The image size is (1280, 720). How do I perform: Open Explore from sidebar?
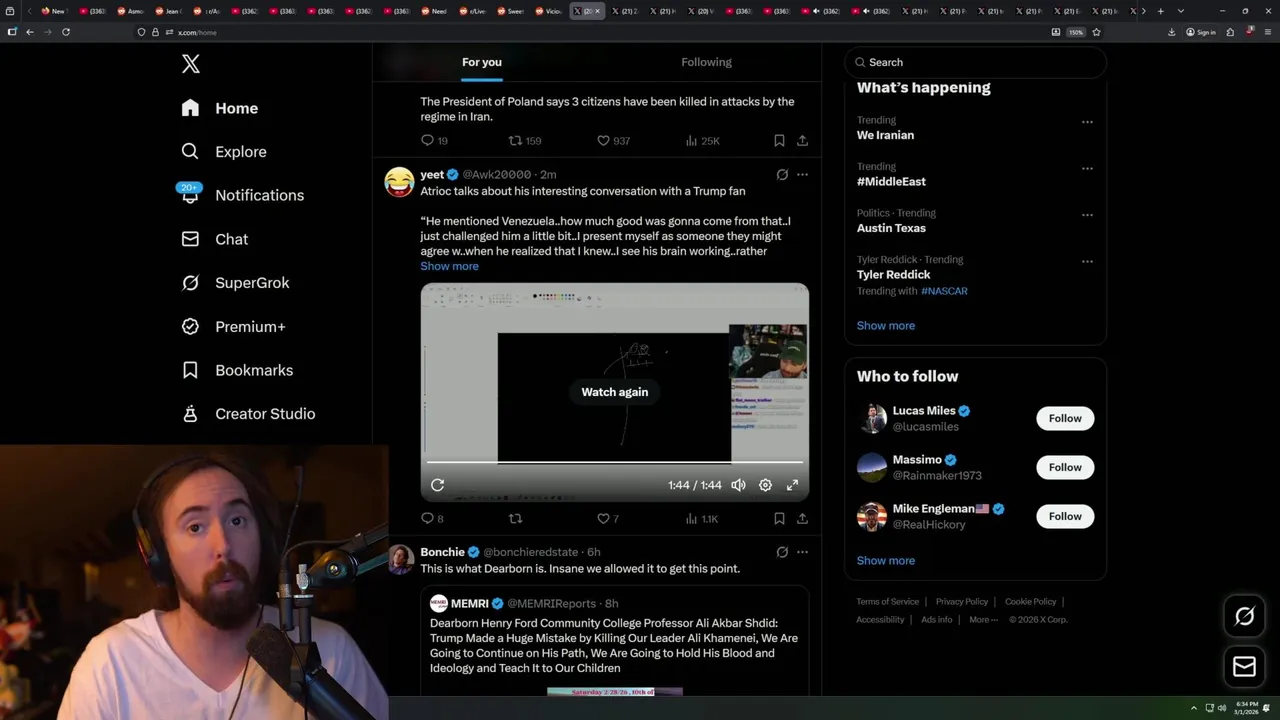(224, 152)
